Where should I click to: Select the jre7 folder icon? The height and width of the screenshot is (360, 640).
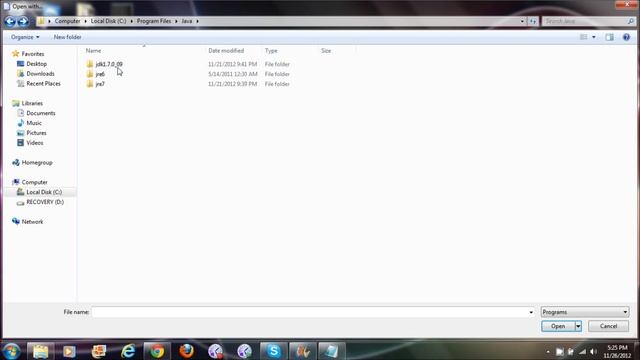pyautogui.click(x=90, y=84)
